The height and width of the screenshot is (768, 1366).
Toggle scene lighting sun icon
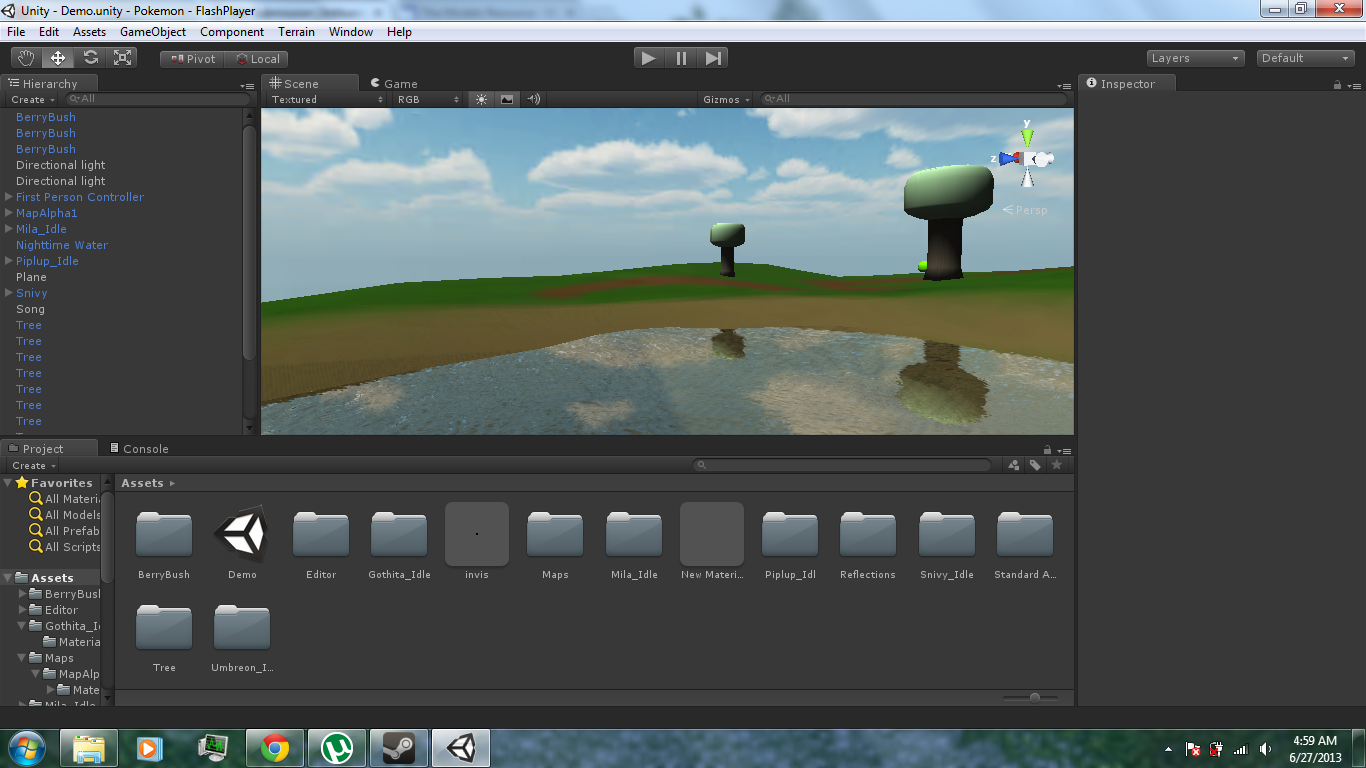[x=481, y=99]
